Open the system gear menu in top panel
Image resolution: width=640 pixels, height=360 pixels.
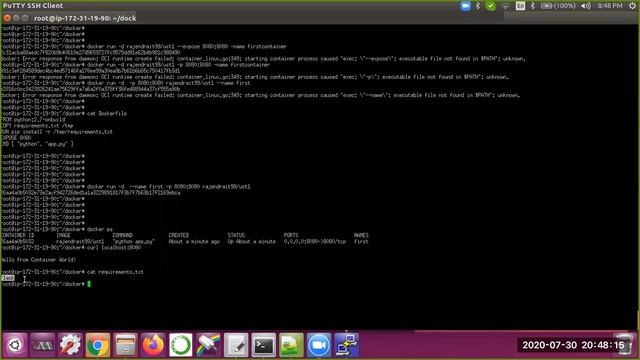pyautogui.click(x=632, y=6)
